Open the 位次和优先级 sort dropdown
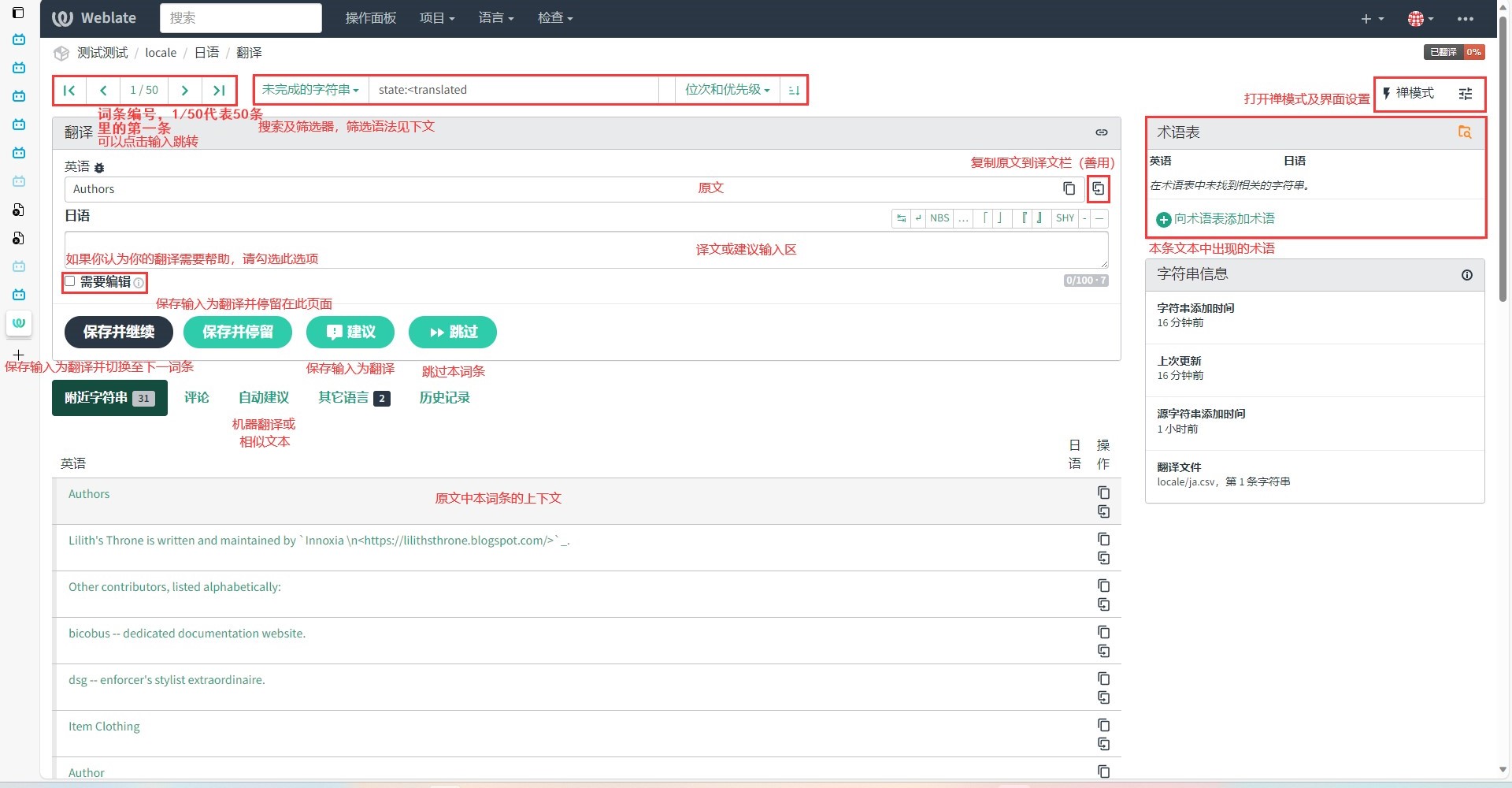The width and height of the screenshot is (1512, 788). click(727, 90)
